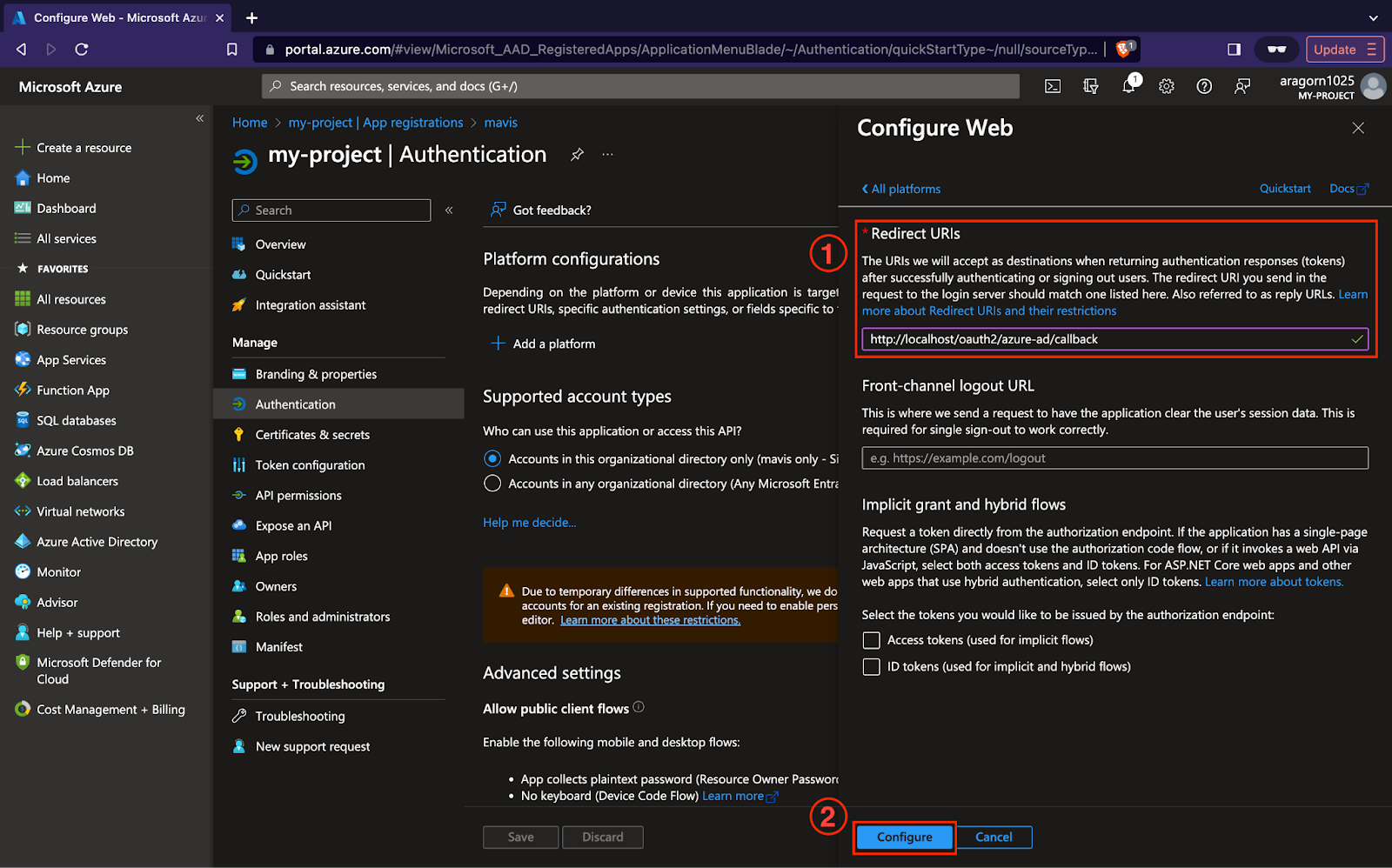1392x868 pixels.
Task: Reload the page in browser
Action: (82, 50)
